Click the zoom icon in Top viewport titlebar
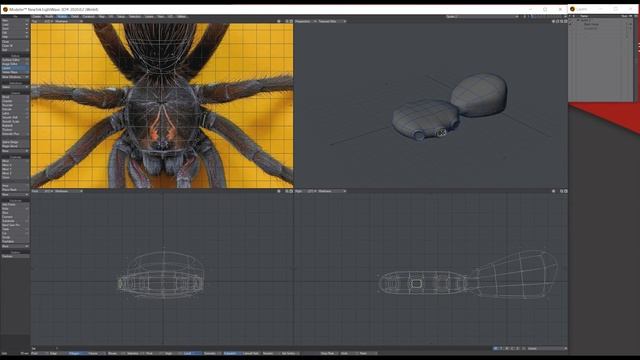This screenshot has width=640, height=360. tap(287, 21)
